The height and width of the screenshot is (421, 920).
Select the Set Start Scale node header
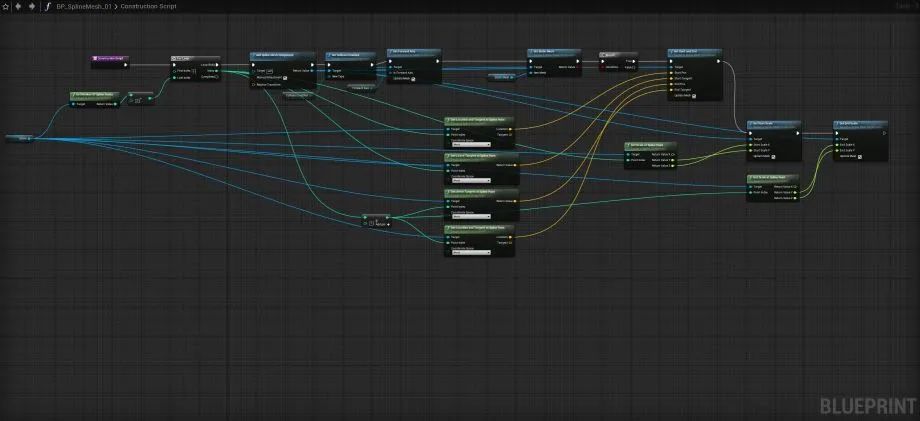coord(774,124)
